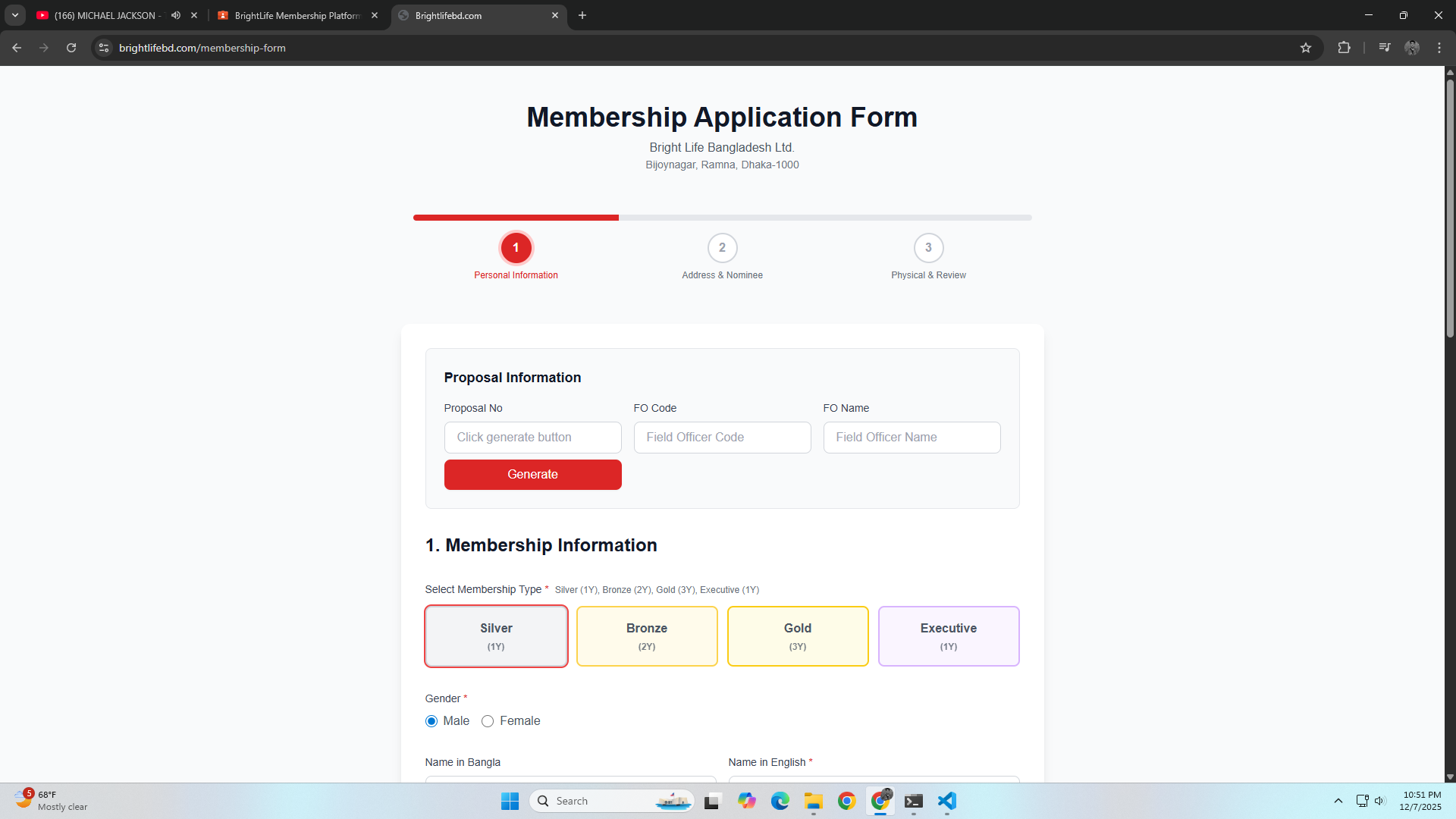This screenshot has height=819, width=1456.
Task: Choose the Silver membership type card
Action: point(496,636)
